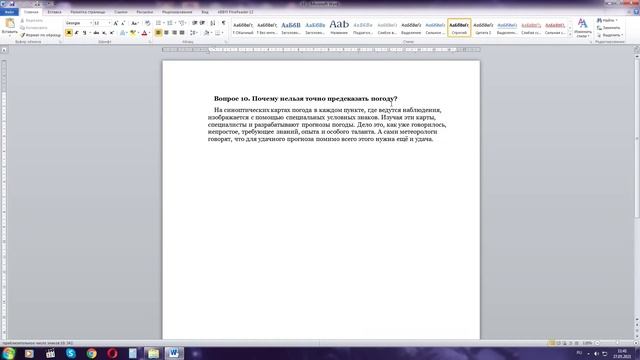Open Google Chrome from taskbar
This screenshot has height=360, width=640.
pyautogui.click(x=91, y=353)
